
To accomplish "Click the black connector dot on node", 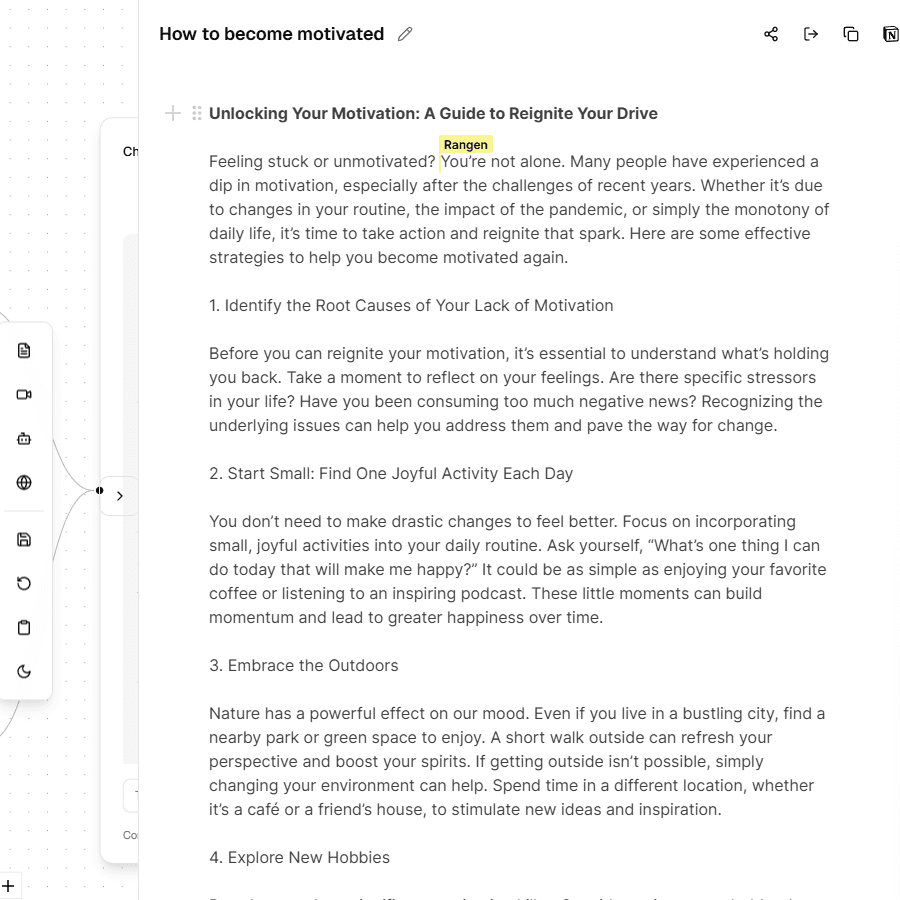I will 99,490.
